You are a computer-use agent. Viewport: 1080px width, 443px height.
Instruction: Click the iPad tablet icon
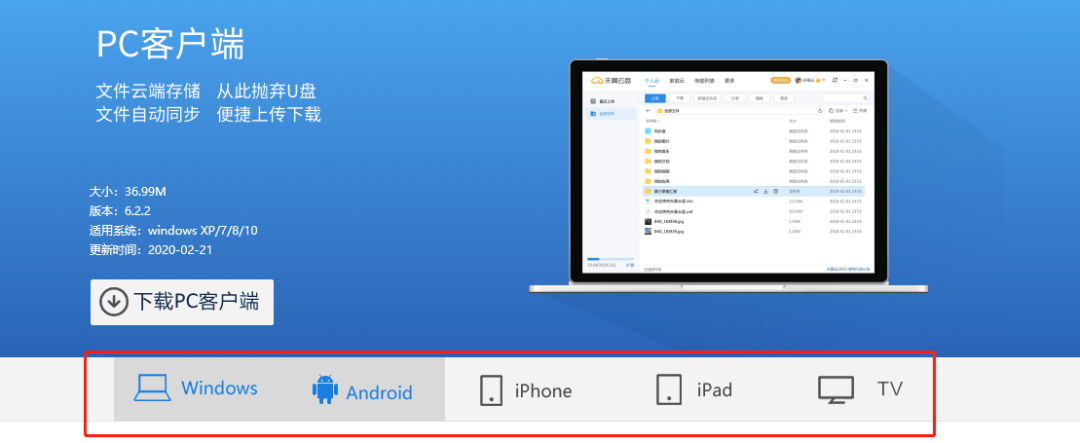(668, 390)
